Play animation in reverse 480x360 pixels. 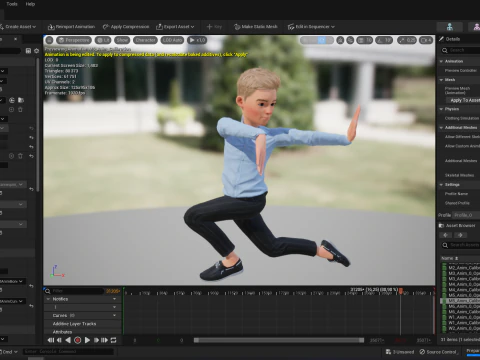[68, 340]
